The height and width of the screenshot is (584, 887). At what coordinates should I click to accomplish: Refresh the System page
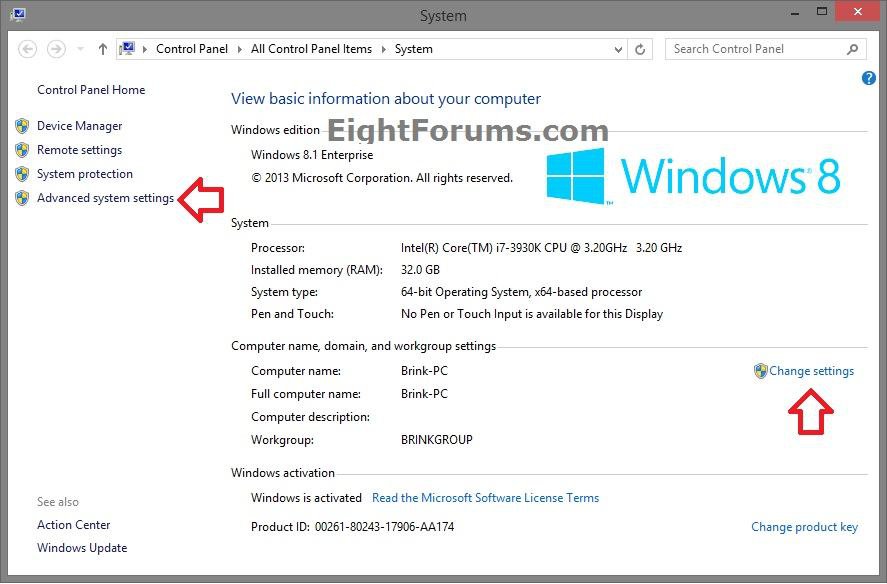(640, 50)
